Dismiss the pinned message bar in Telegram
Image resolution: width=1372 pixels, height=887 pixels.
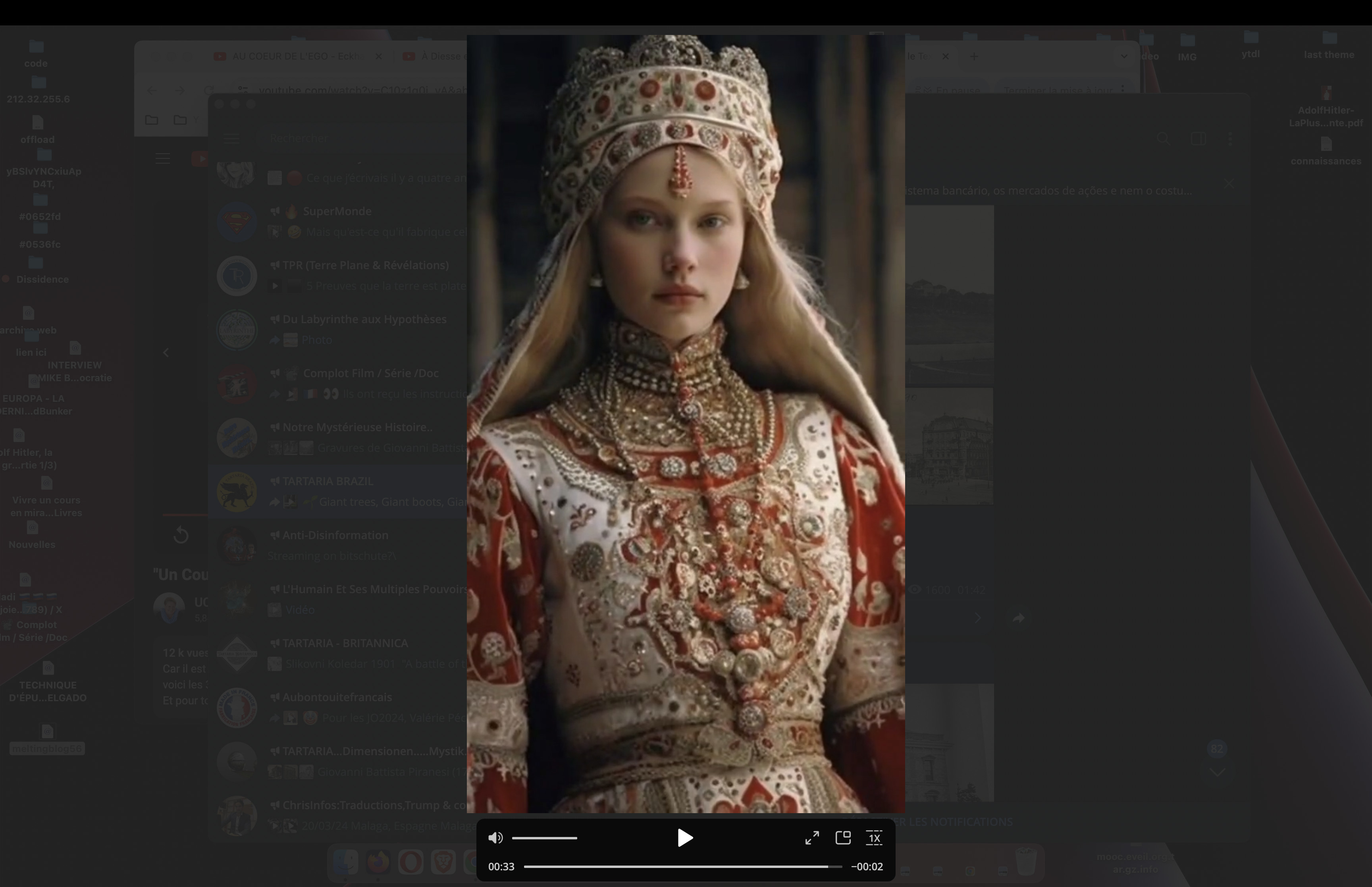(x=1229, y=183)
